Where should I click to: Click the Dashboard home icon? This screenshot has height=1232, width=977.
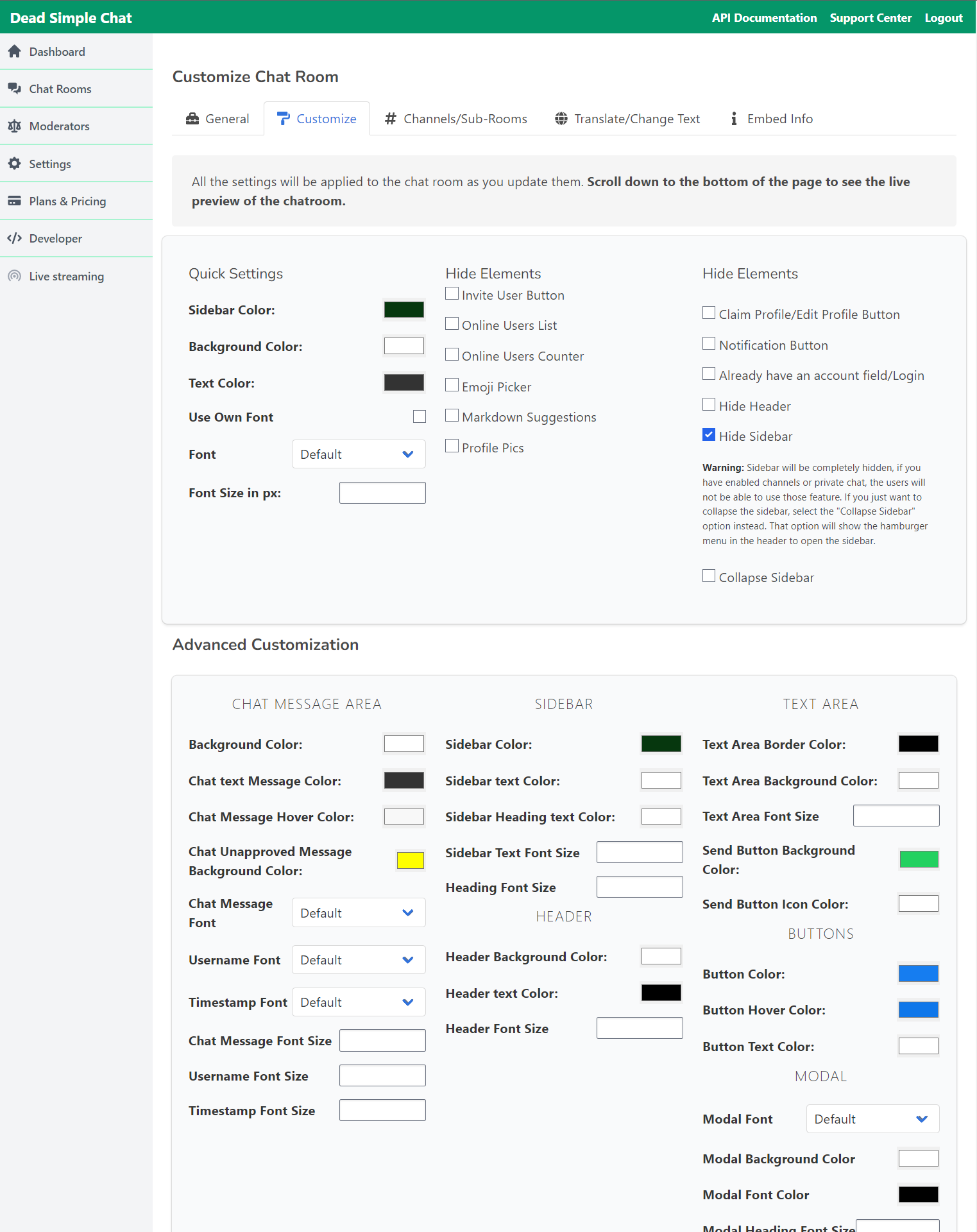click(x=15, y=51)
